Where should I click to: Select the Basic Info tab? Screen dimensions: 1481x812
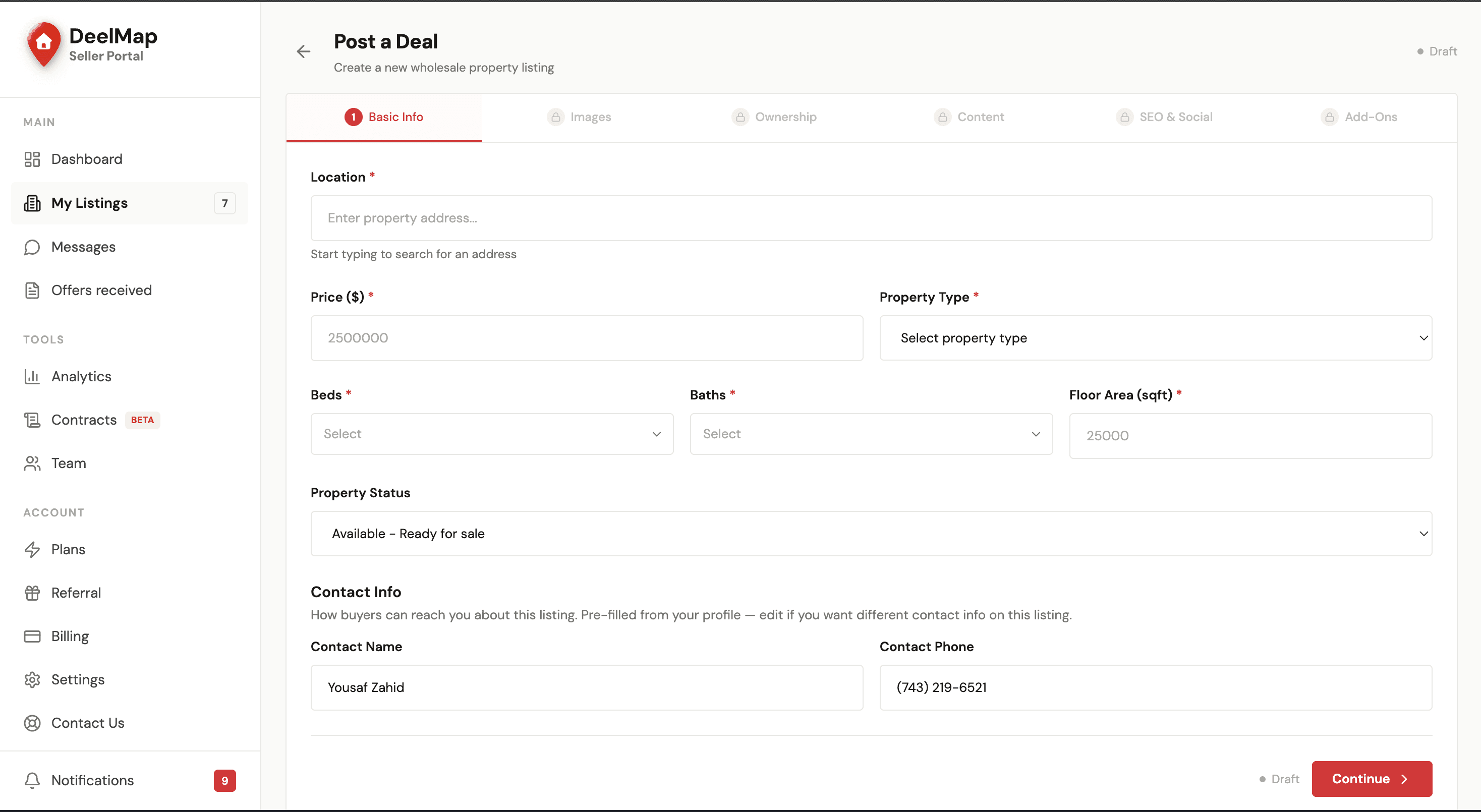point(384,117)
